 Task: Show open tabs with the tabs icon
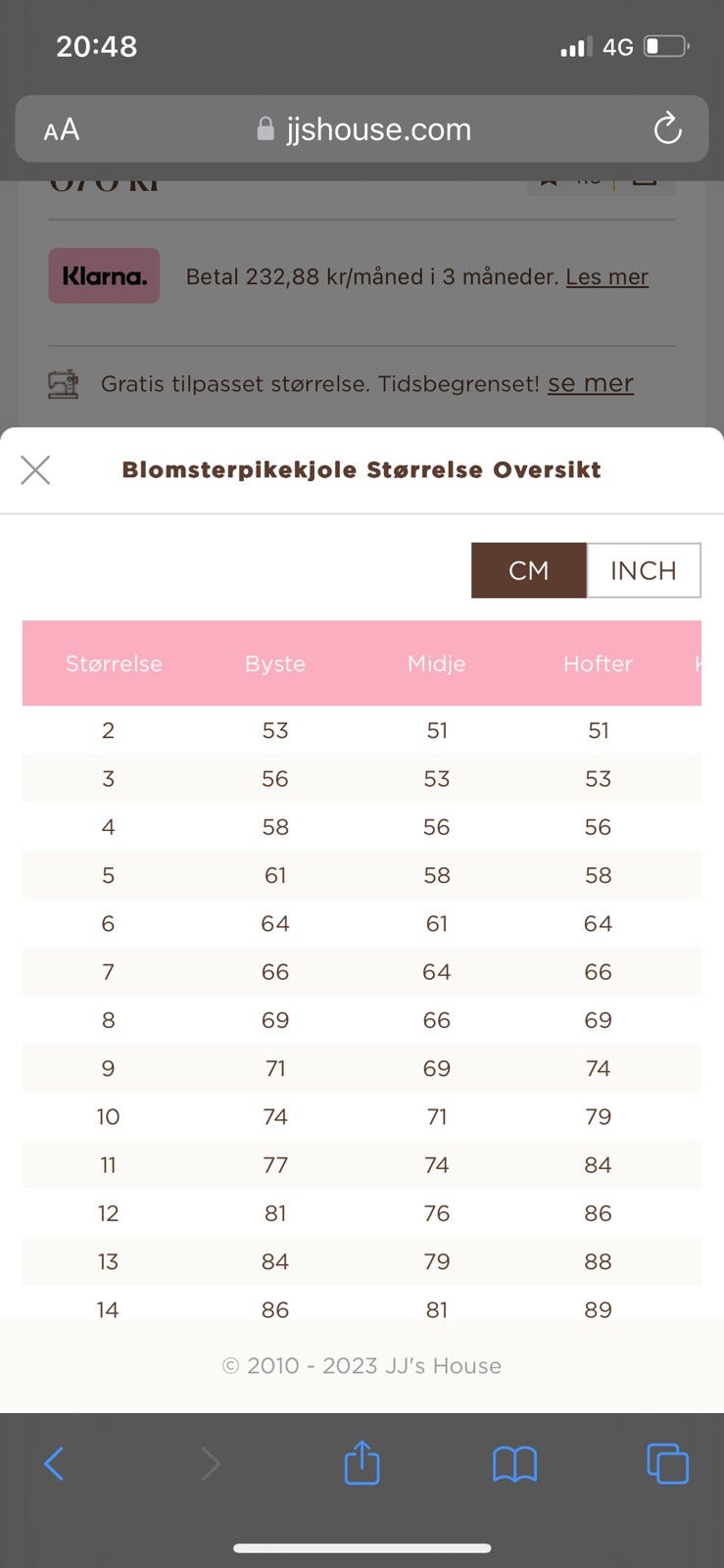667,1464
